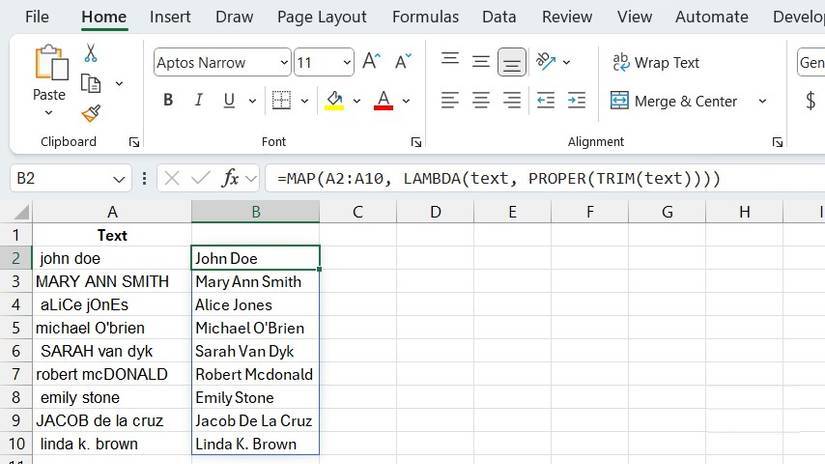Expand the Orientation dropdown arrow
The width and height of the screenshot is (825, 464).
[567, 63]
